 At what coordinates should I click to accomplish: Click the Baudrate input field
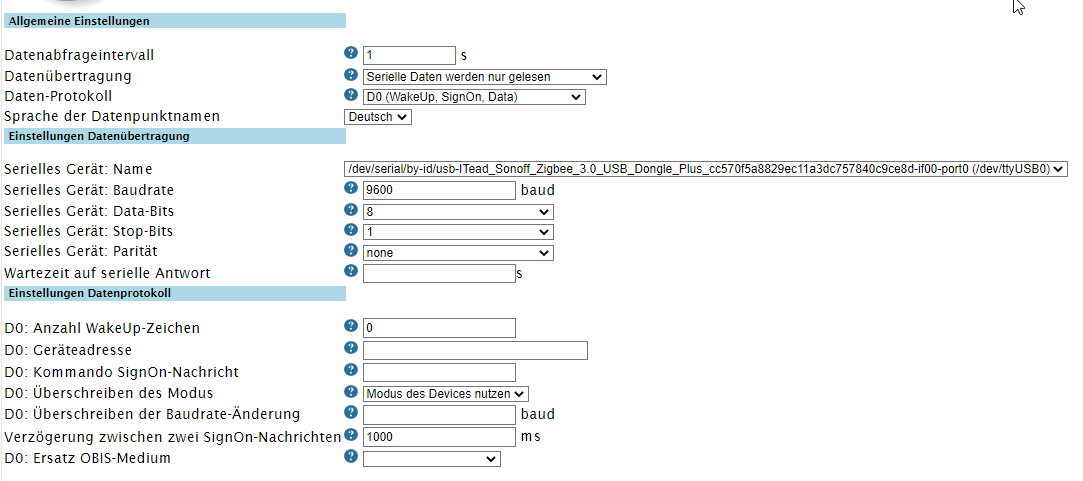(439, 190)
